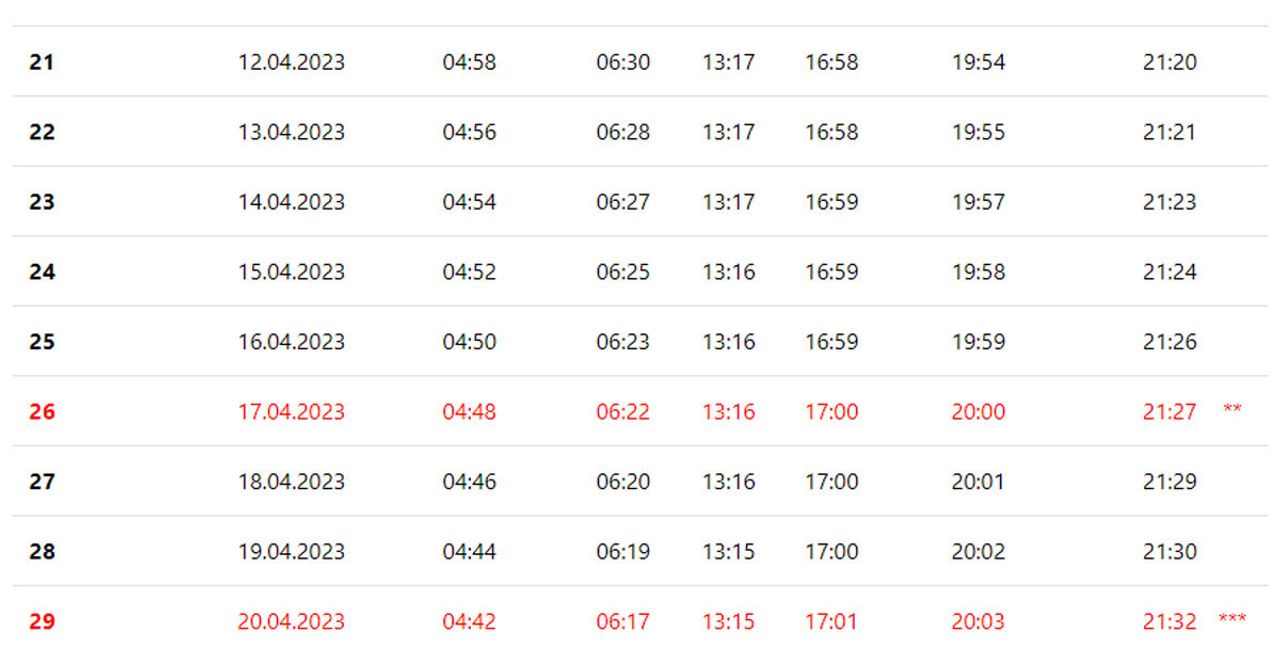
Task: Click the red date 20.04.2023
Action: (x=291, y=622)
